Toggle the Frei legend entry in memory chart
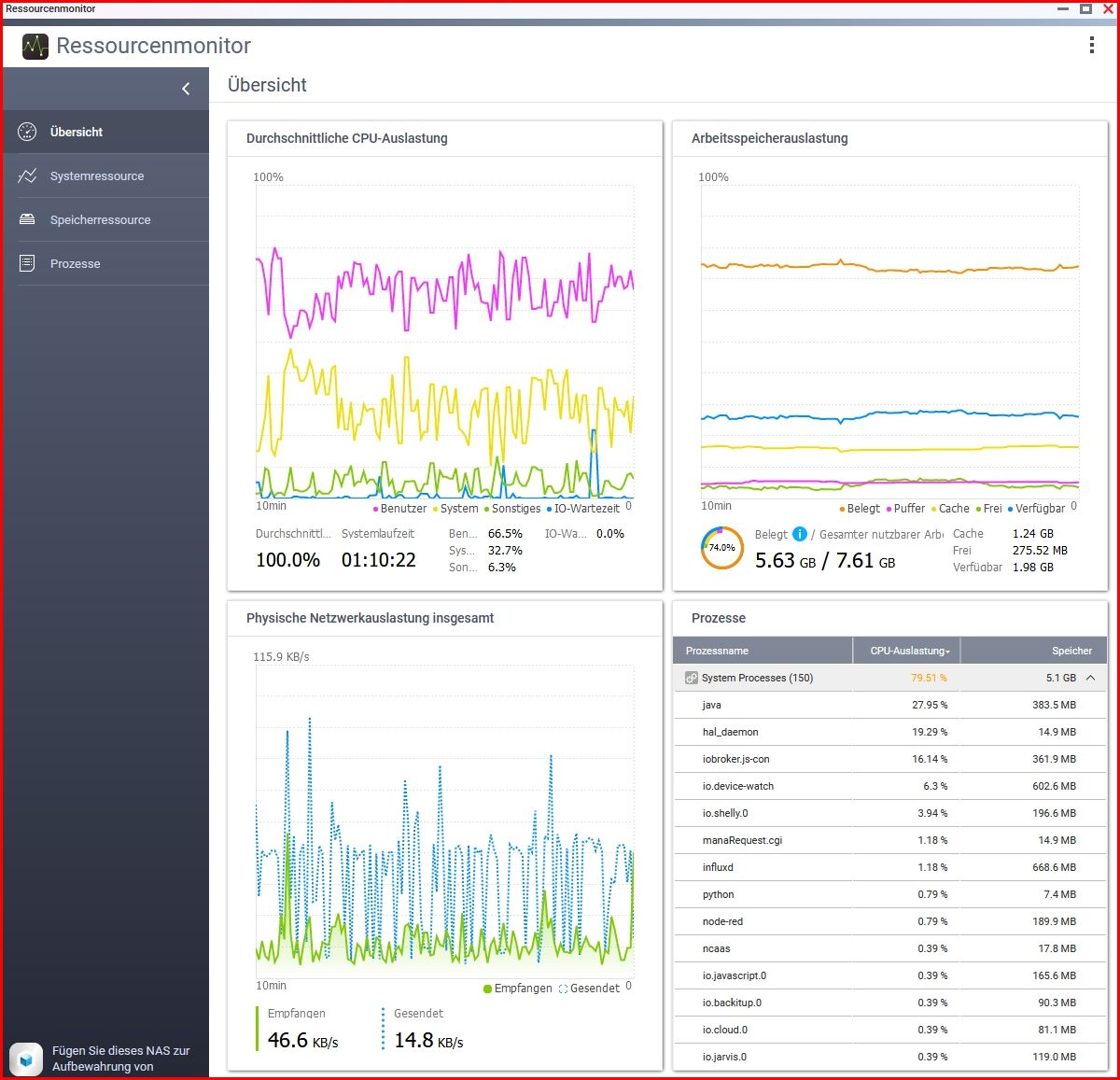The height and width of the screenshot is (1080, 1120). coord(988,509)
